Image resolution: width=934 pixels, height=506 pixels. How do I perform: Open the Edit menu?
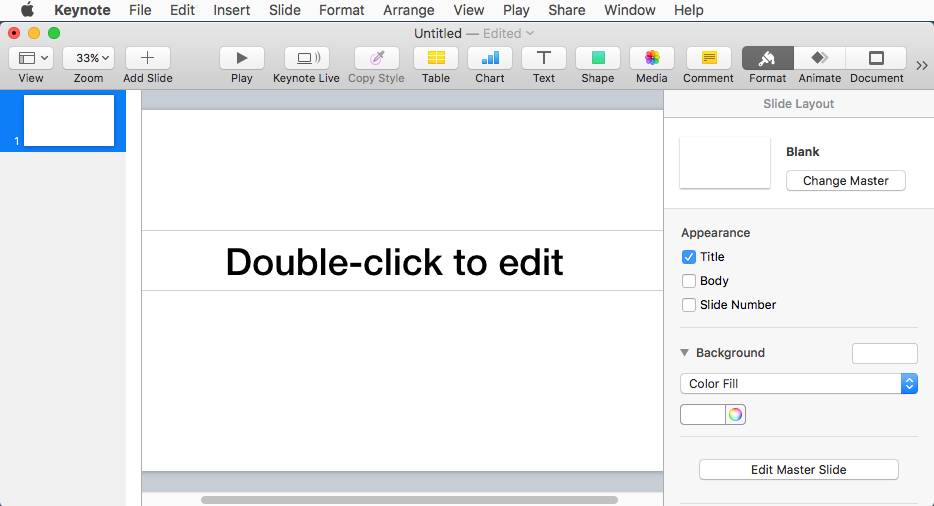coord(182,10)
